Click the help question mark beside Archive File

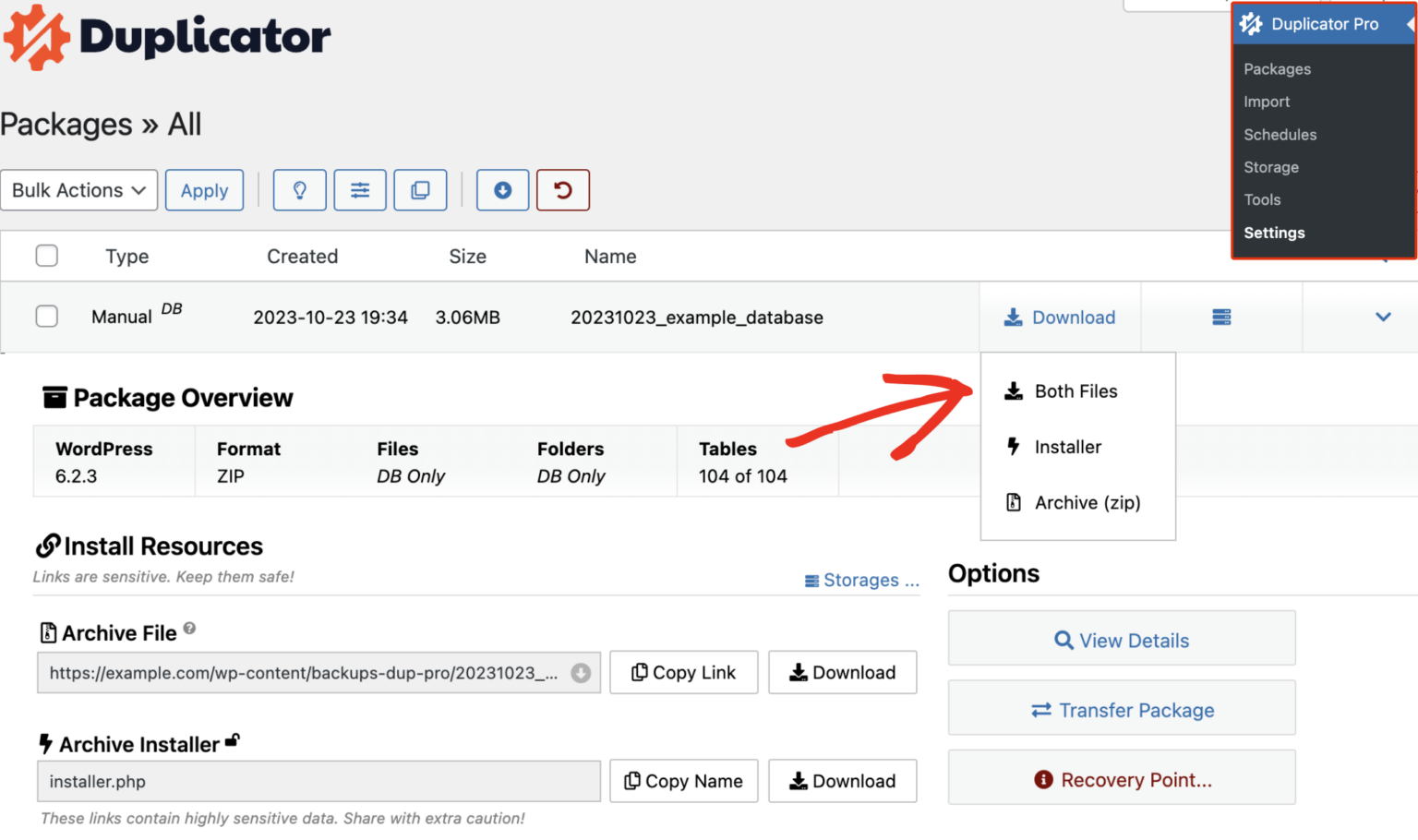[189, 629]
